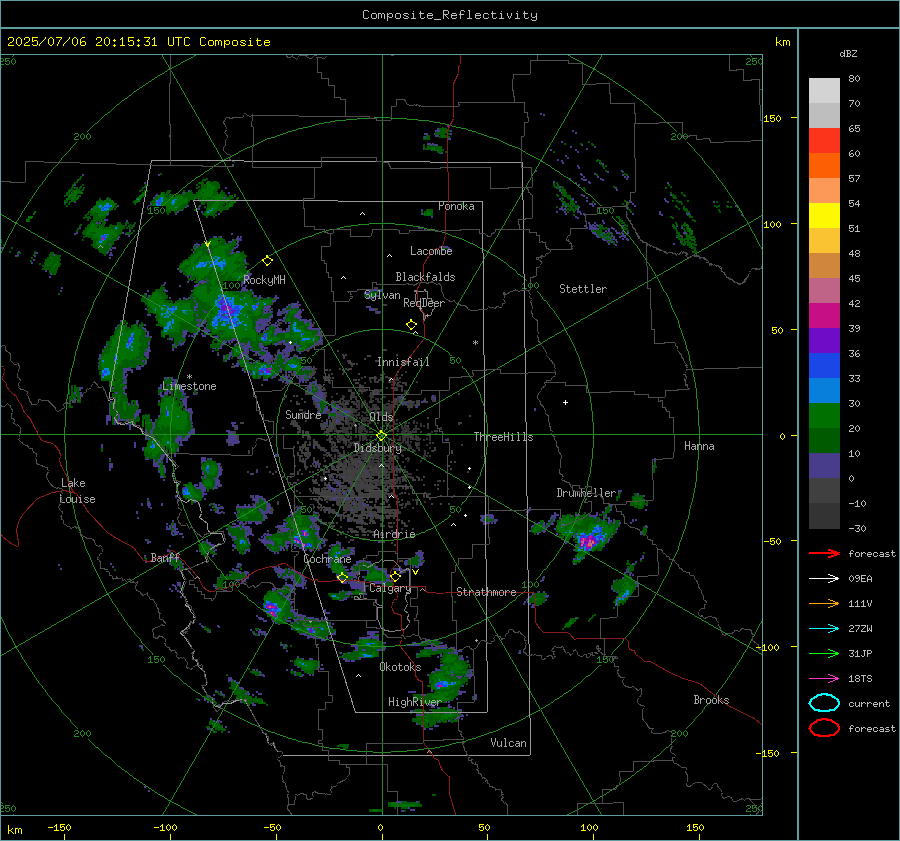The image size is (900, 841).
Task: Click the Brooks city label
Action: coord(711,700)
